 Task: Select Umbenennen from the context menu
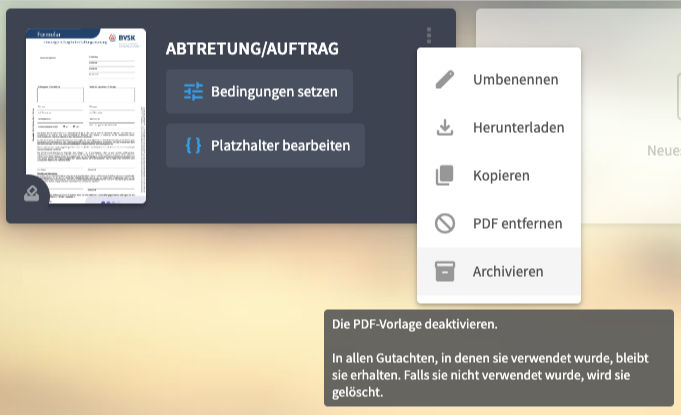[x=499, y=79]
